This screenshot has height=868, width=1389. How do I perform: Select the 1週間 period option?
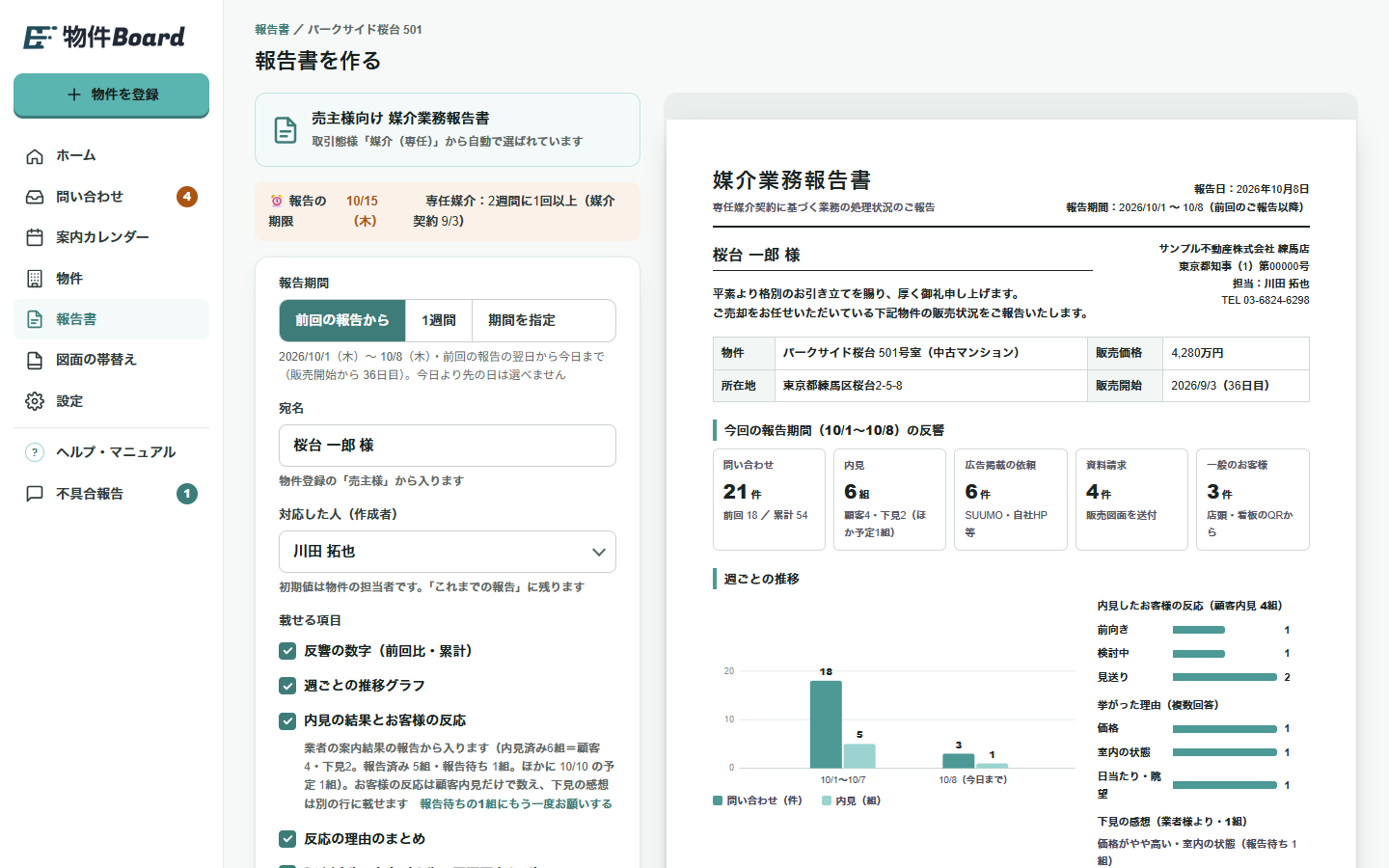point(439,320)
